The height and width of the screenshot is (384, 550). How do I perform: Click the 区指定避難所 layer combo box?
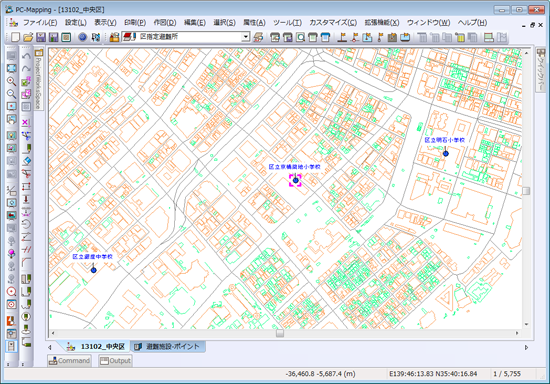pos(186,36)
